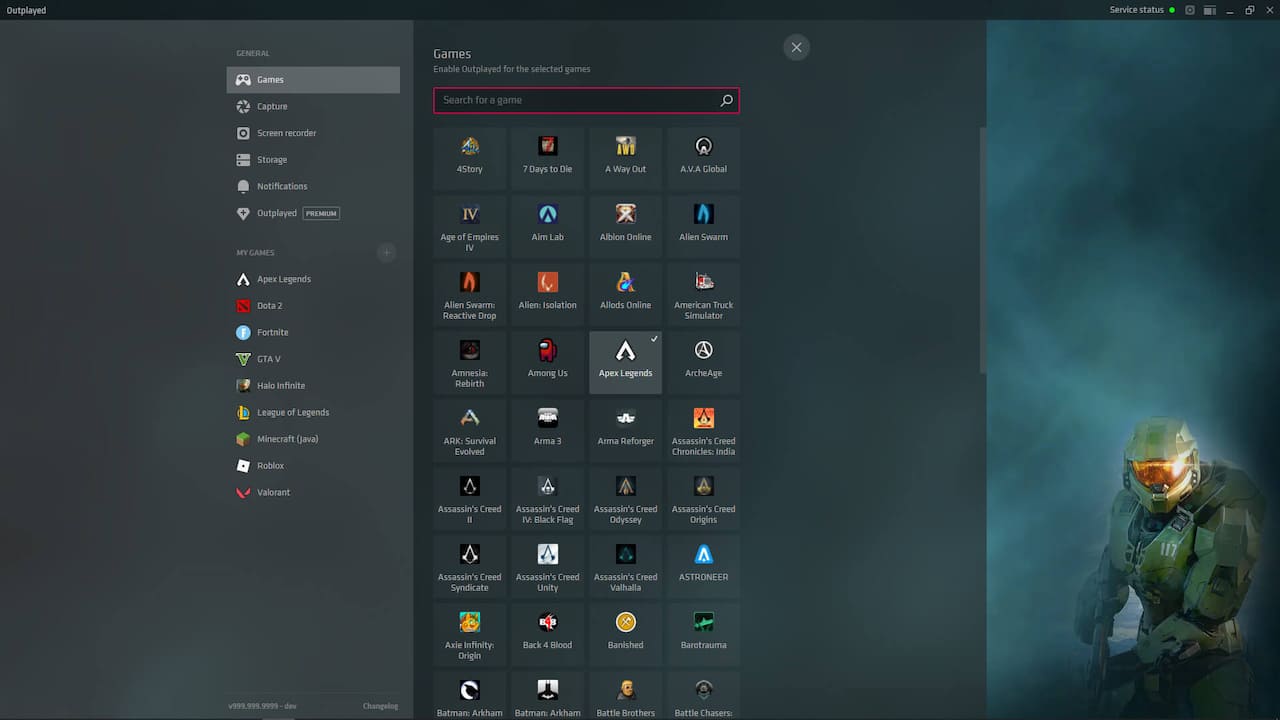Viewport: 1280px width, 720px height.
Task: Click the magnifier icon in search box
Action: tap(727, 100)
